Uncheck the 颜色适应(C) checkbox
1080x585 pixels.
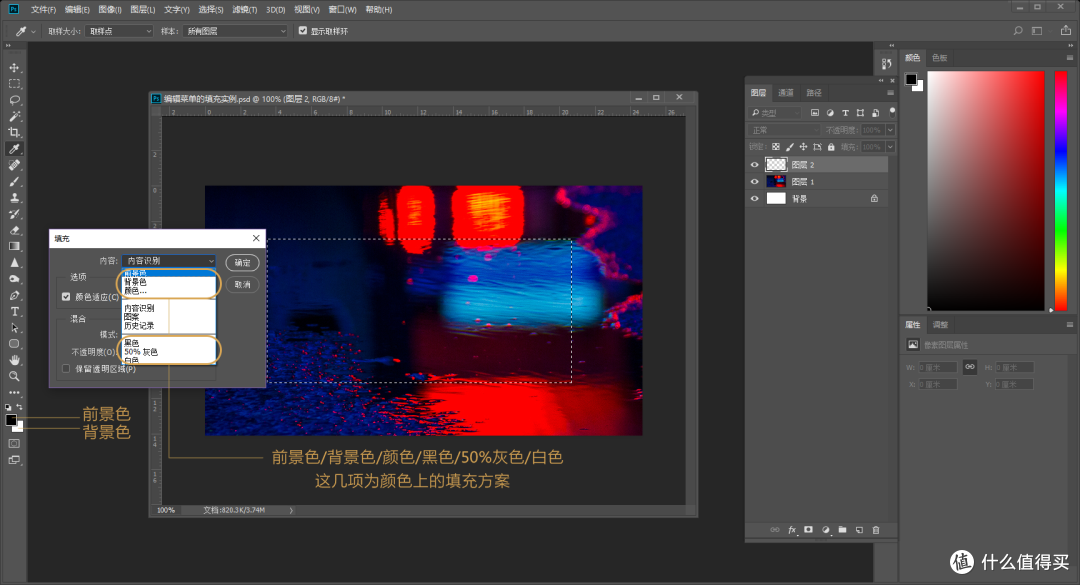(66, 296)
